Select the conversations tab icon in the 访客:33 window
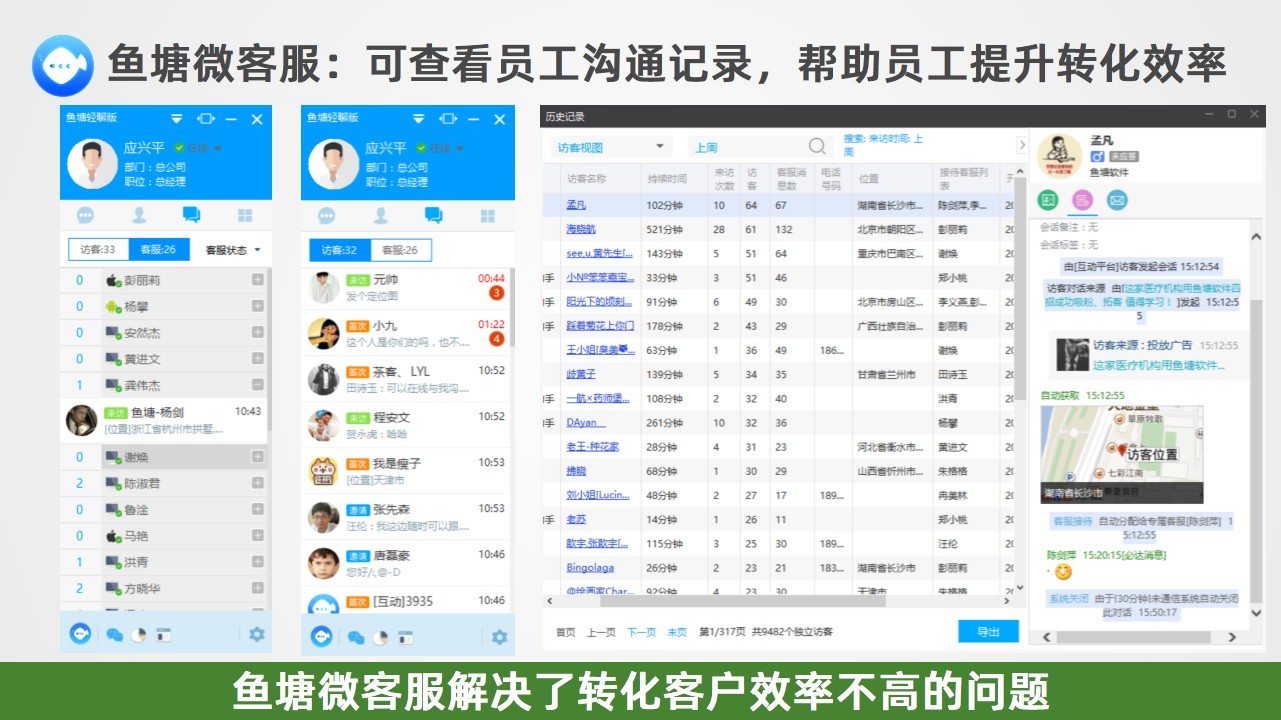 pos(191,214)
